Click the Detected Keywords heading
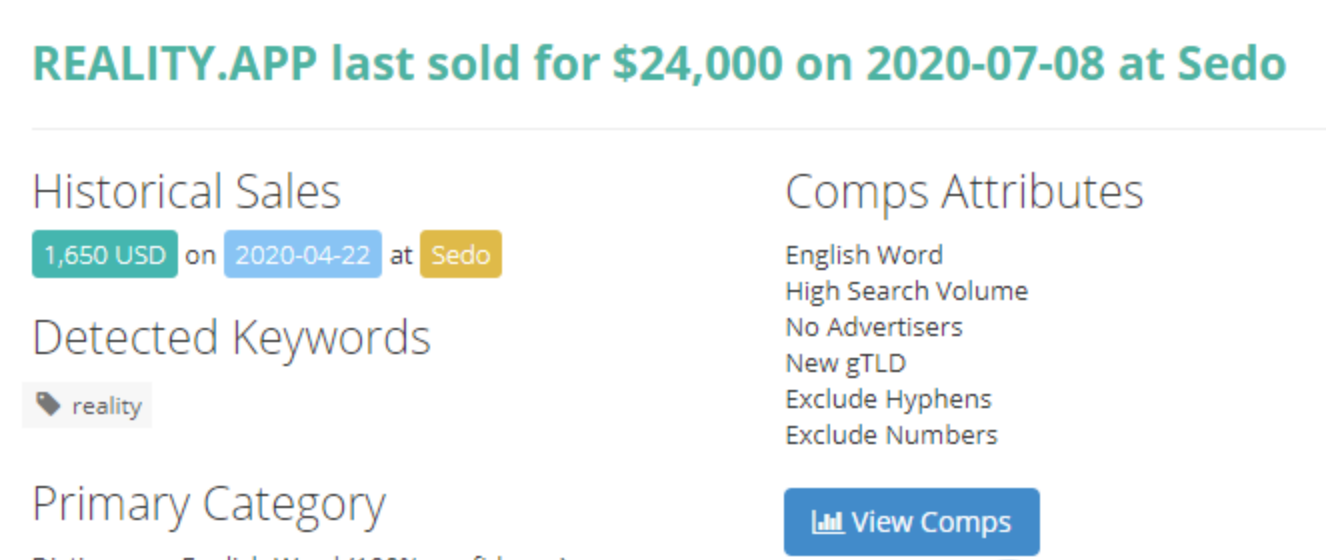Viewport: 1326px width, 560px height. click(x=231, y=338)
